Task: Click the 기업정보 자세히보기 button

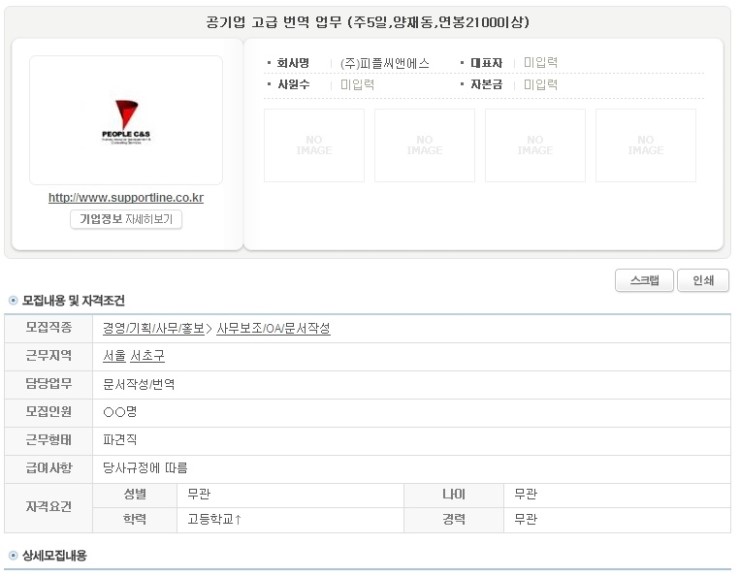Action: tap(126, 219)
